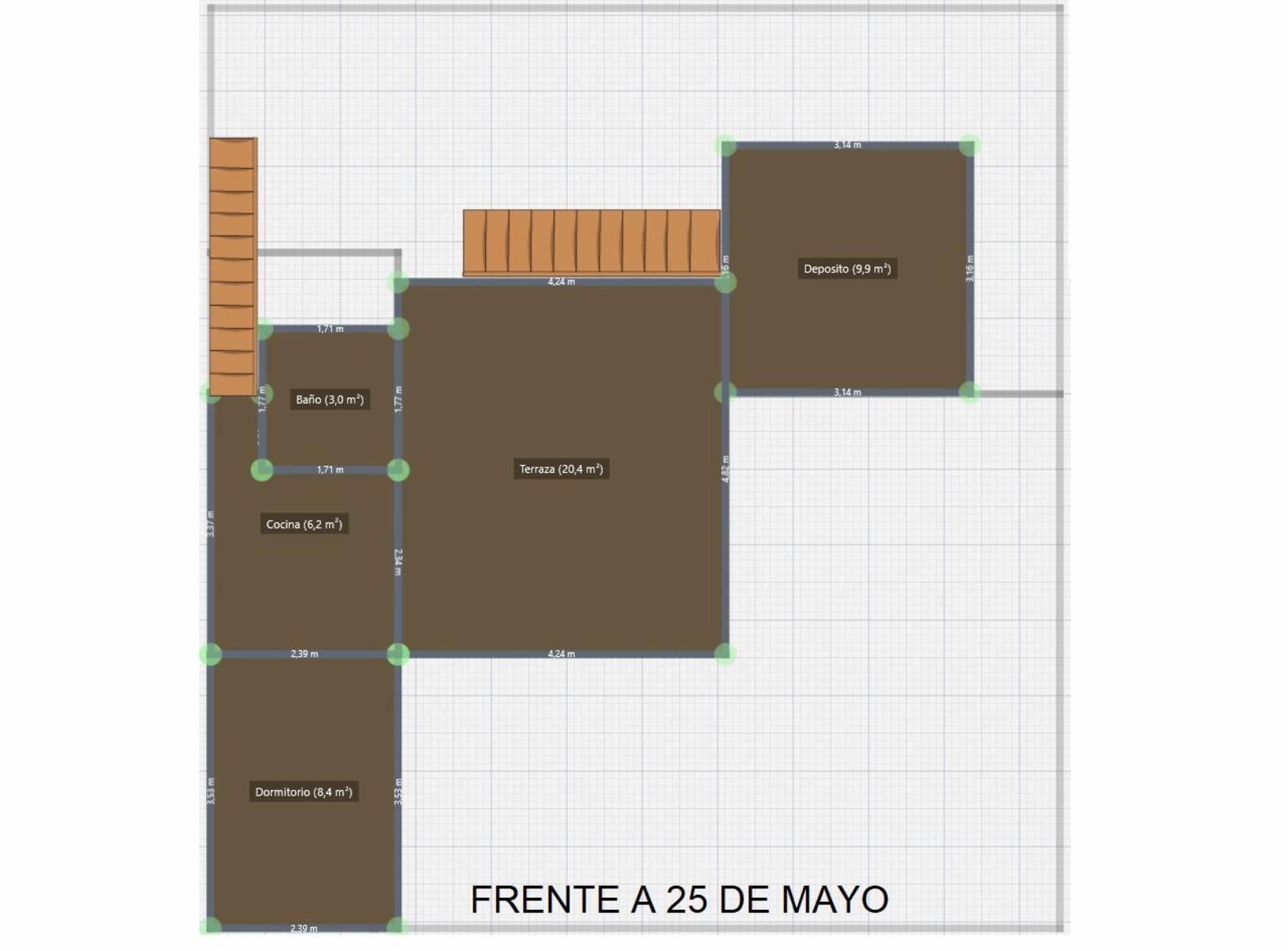Viewport: 1288px width, 951px height.
Task: Select the Cocina (6,2 m²) room label
Action: click(304, 524)
